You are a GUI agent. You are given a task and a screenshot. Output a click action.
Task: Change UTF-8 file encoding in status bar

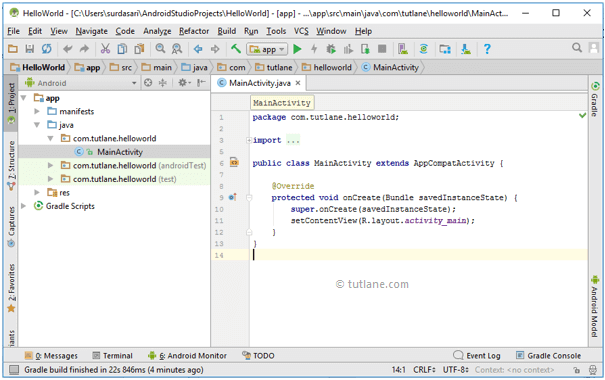456,370
